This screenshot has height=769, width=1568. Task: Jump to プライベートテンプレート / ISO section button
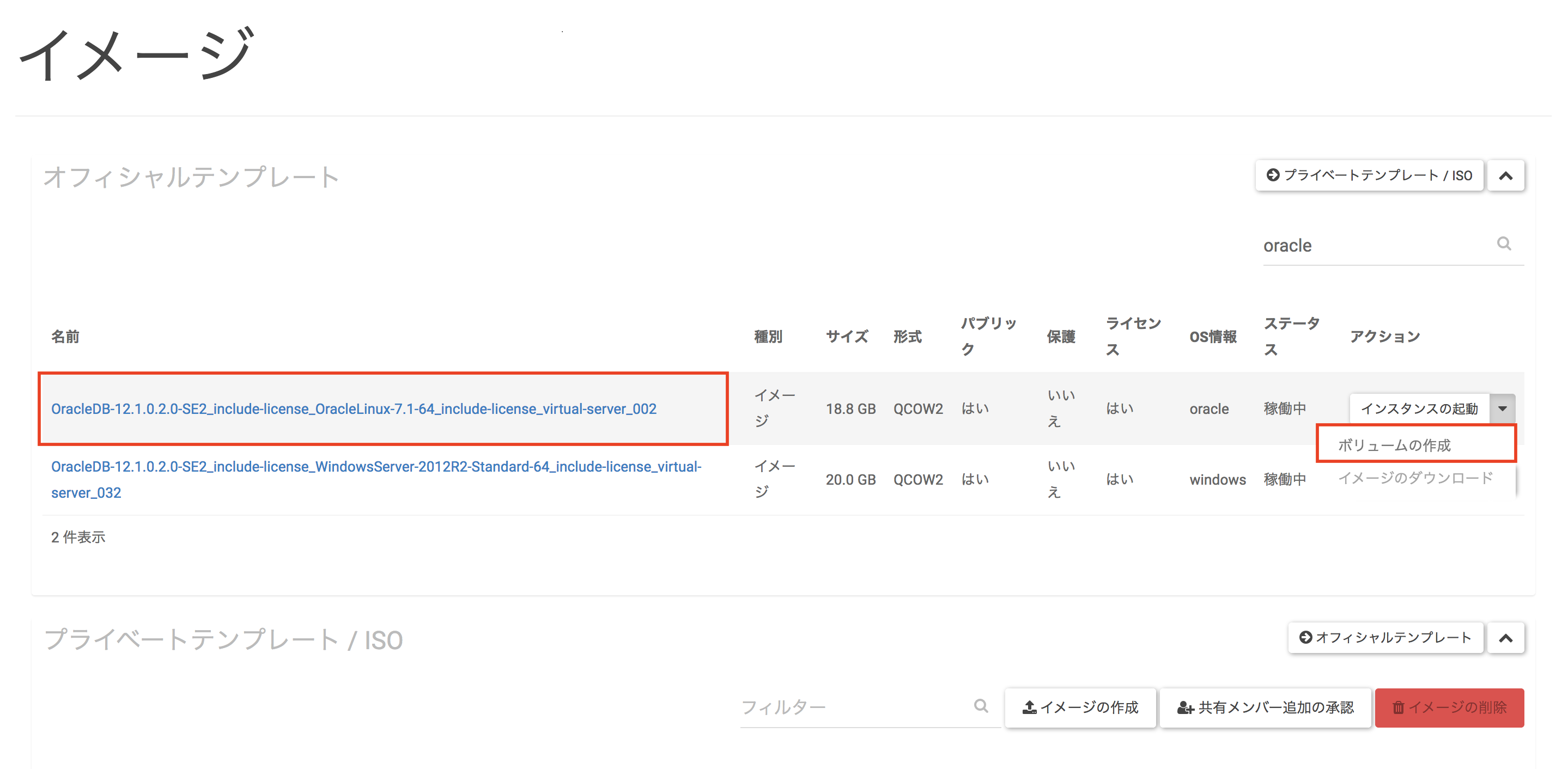(1369, 176)
